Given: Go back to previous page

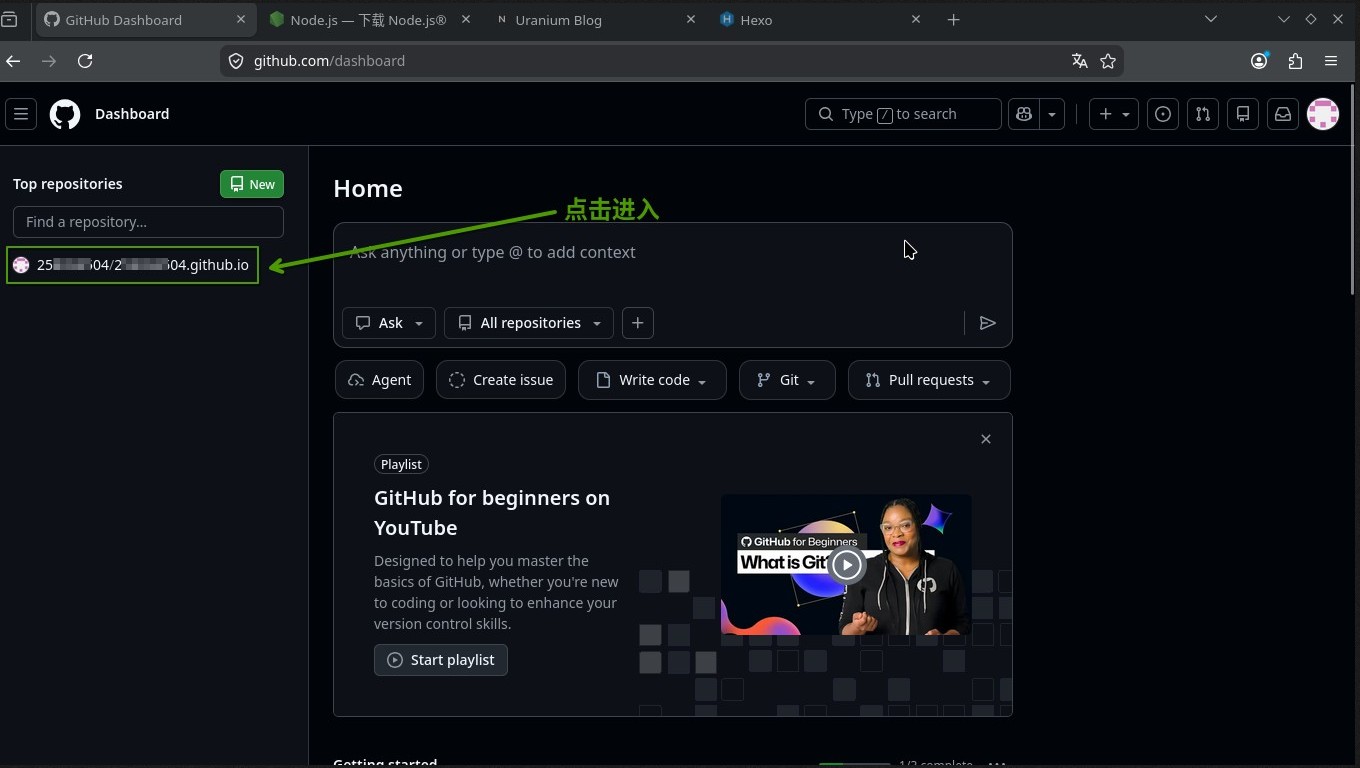Looking at the screenshot, I should [13, 61].
